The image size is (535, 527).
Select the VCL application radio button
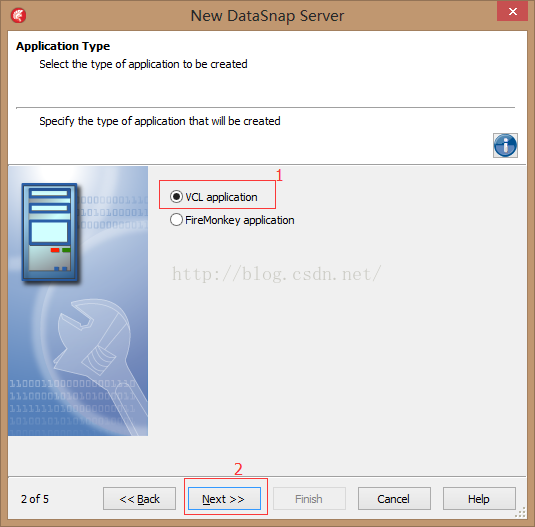coord(176,197)
